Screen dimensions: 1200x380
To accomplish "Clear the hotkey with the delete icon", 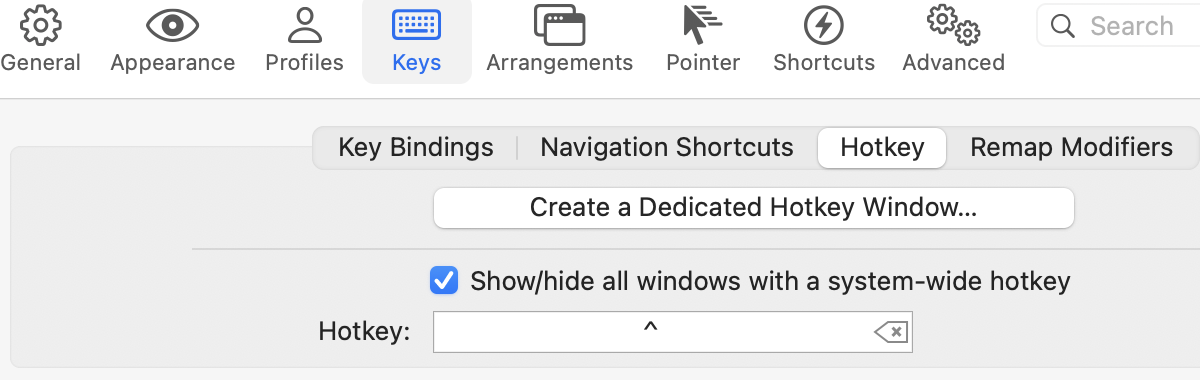I will 891,332.
